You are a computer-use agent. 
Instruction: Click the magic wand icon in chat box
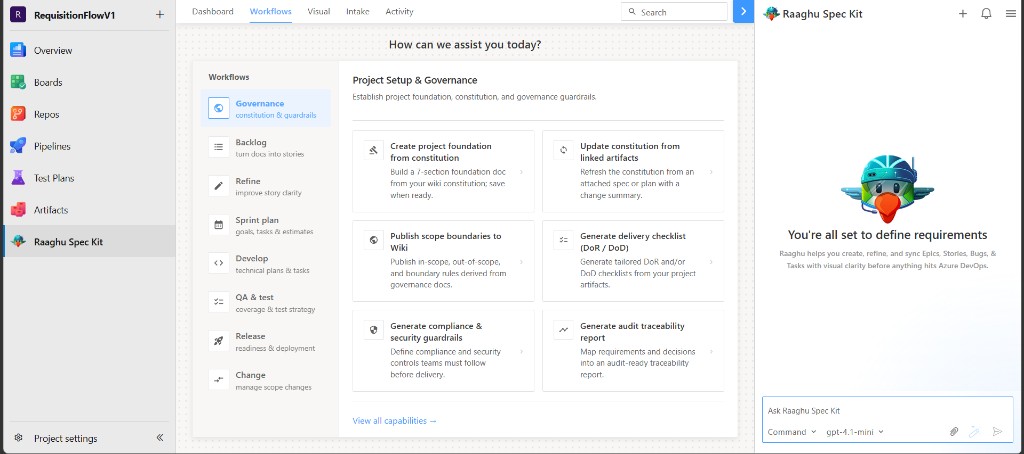[x=974, y=432]
